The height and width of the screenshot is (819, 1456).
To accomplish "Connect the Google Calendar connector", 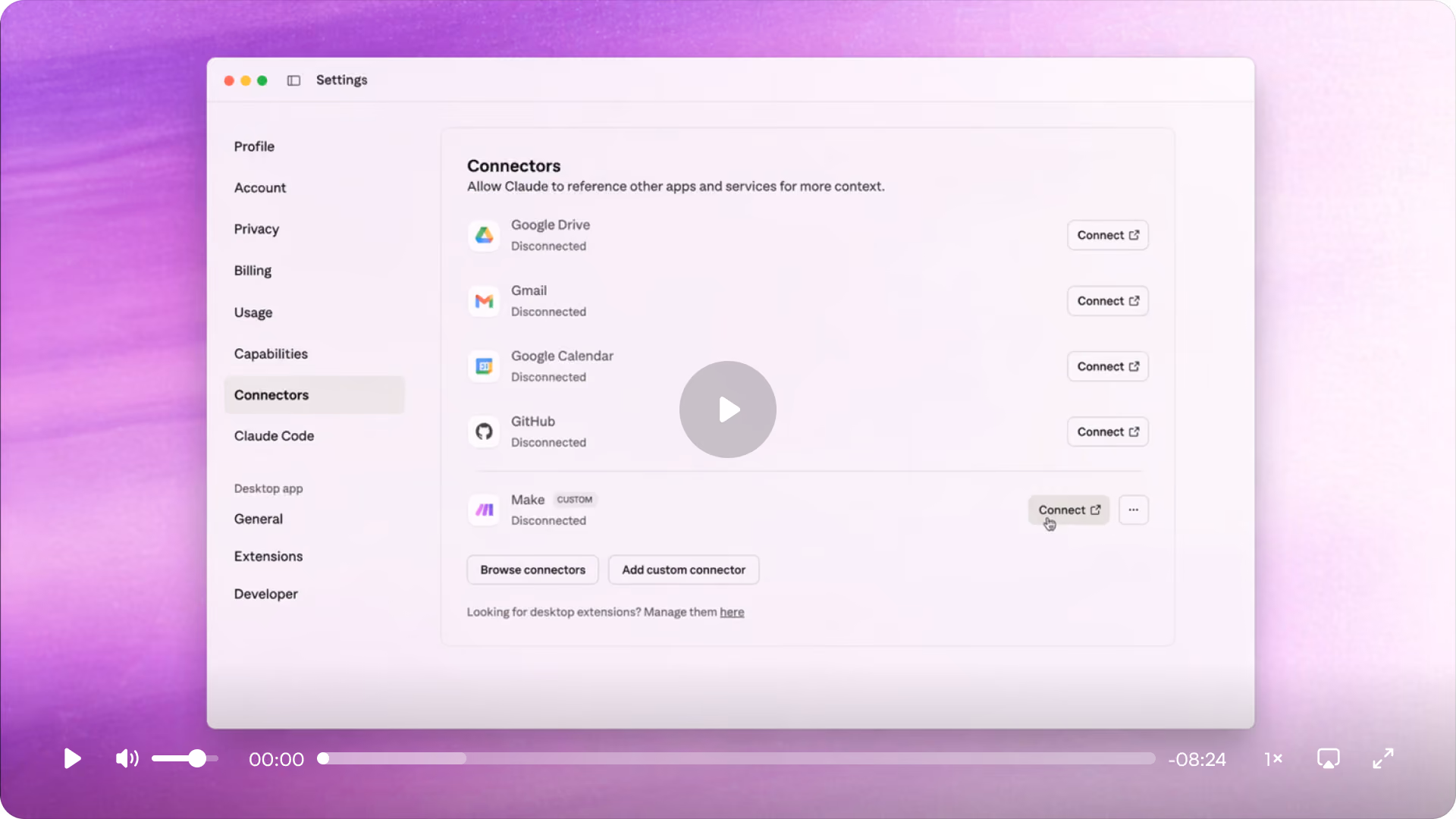I will point(1107,366).
